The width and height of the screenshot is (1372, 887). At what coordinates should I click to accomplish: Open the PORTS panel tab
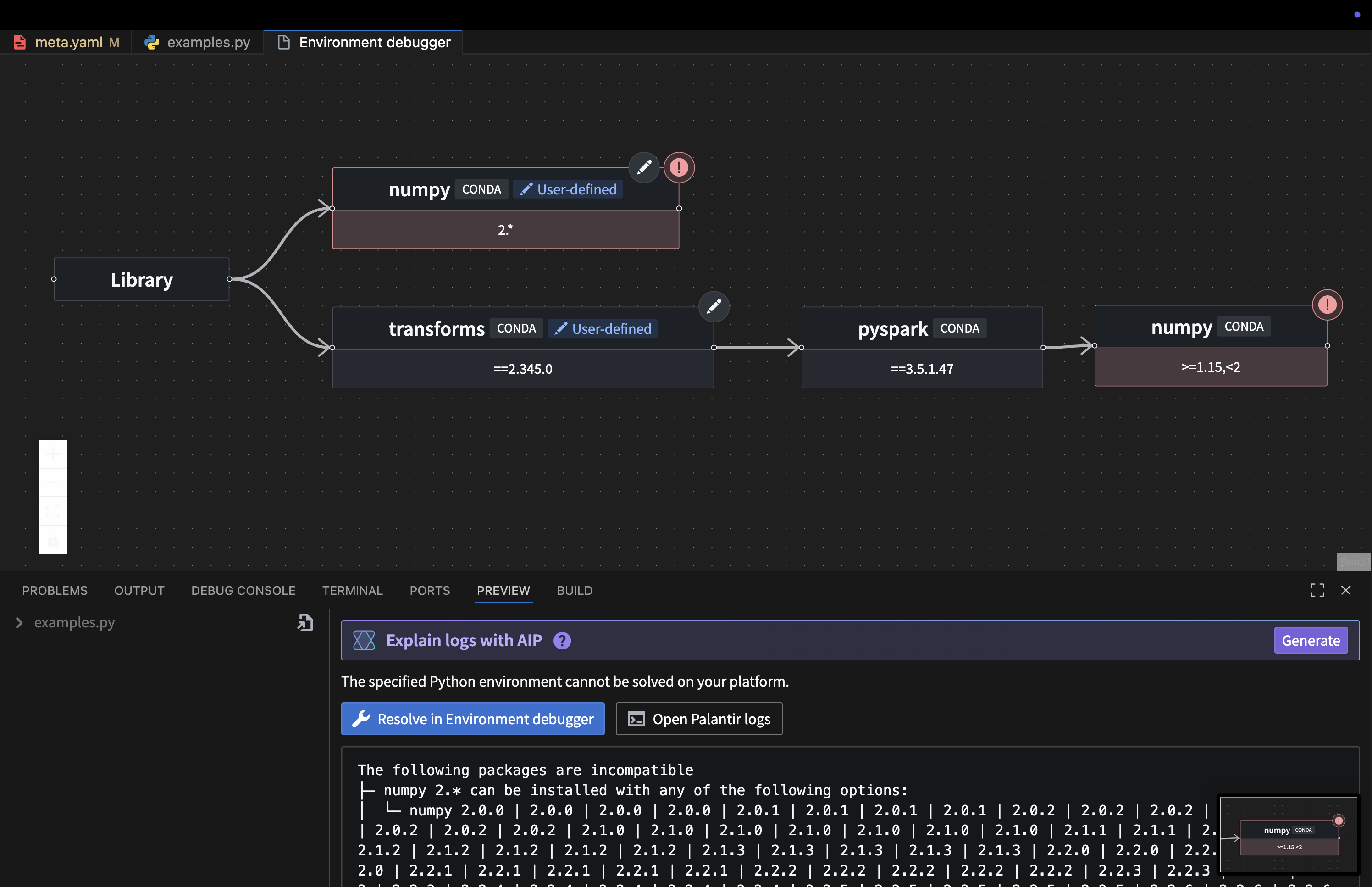coord(430,590)
